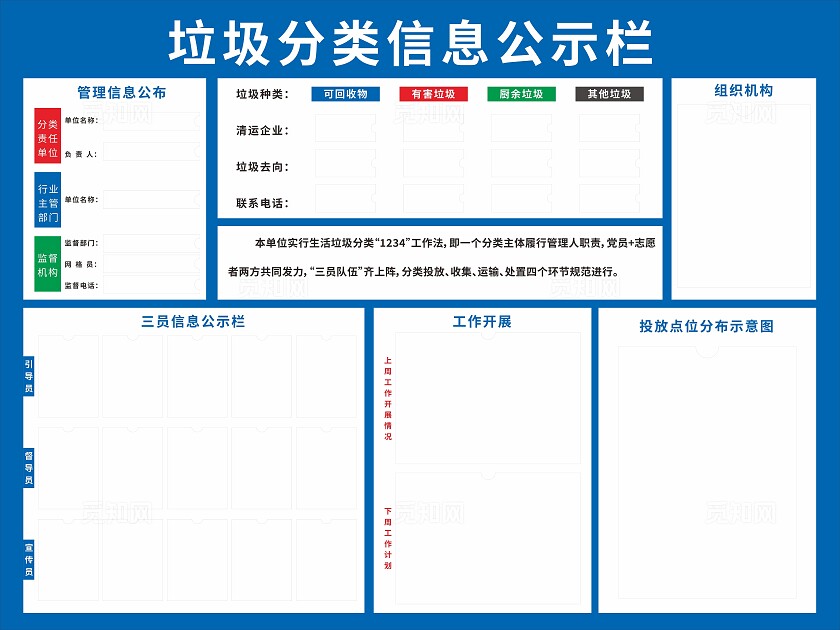The image size is (840, 630).
Task: Select the 督导员 side tab
Action: point(29,467)
